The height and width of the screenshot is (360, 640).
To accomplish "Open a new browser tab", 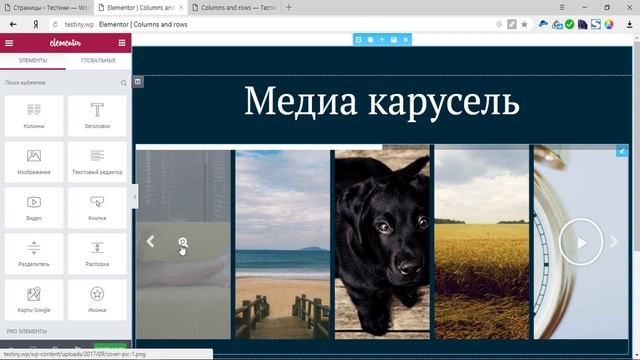I will pyautogui.click(x=289, y=7).
